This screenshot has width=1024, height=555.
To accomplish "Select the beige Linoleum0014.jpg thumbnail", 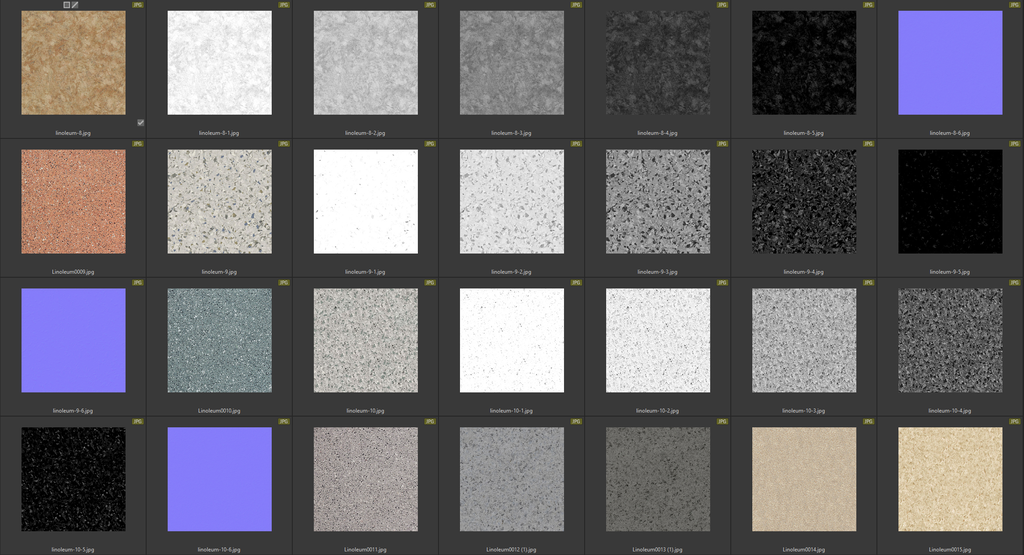I will tap(804, 480).
